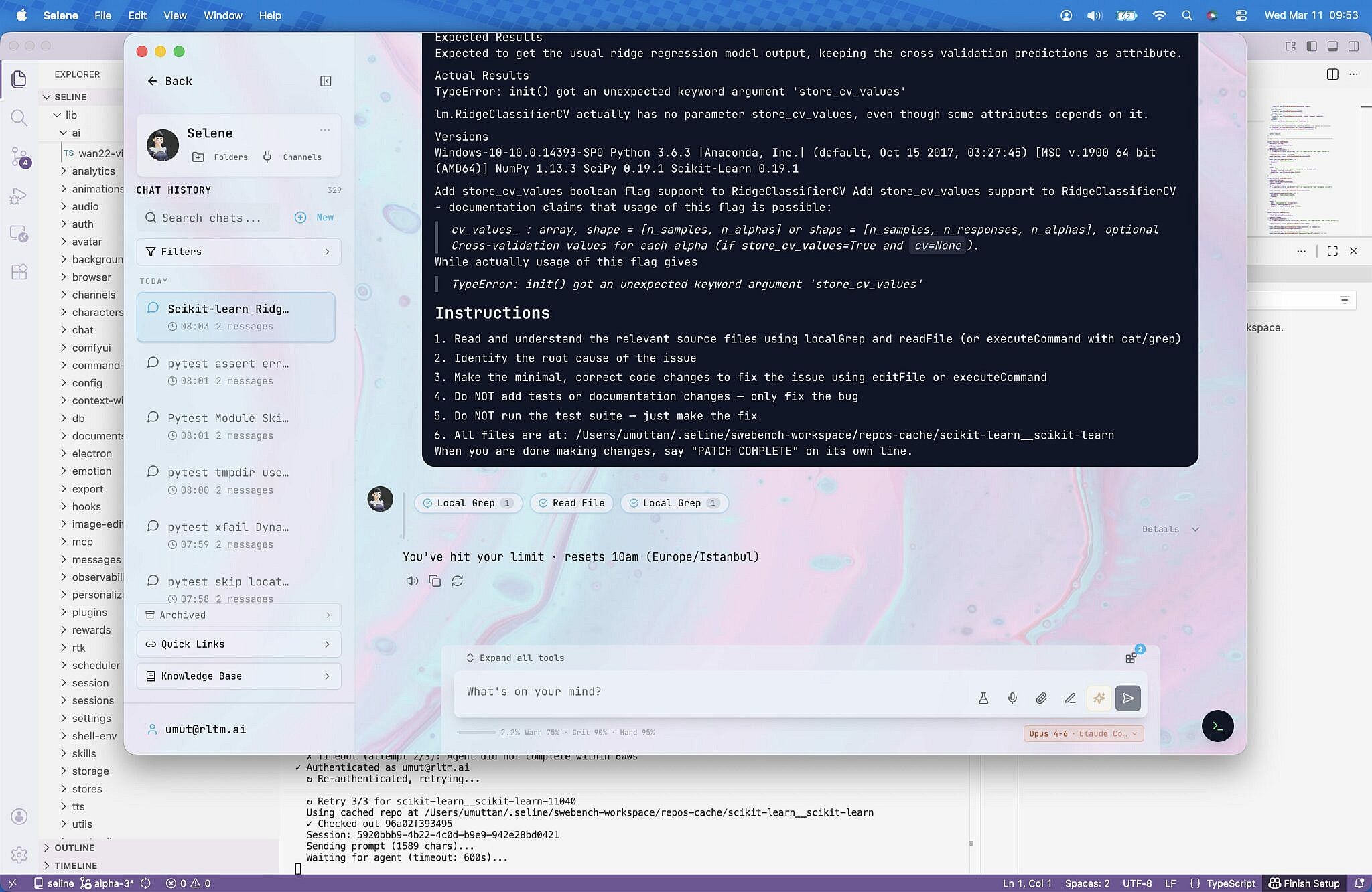Open Window menu
The height and width of the screenshot is (892, 1372).
[222, 15]
